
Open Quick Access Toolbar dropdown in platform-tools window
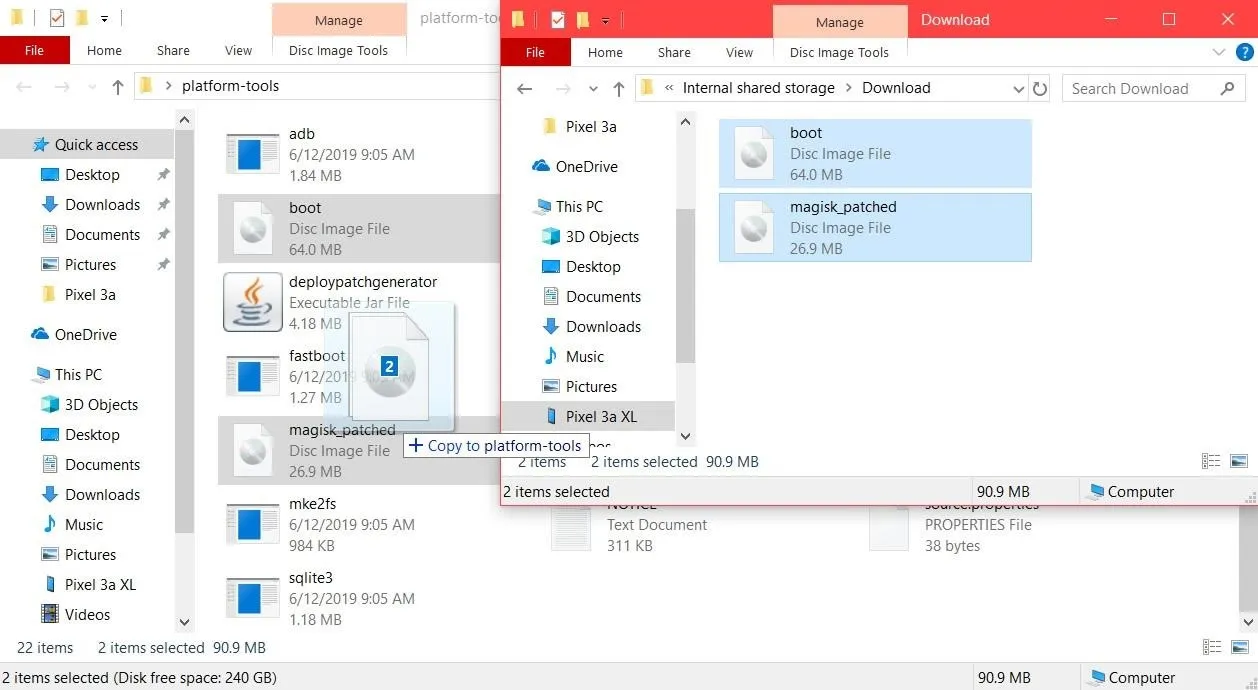(x=104, y=19)
